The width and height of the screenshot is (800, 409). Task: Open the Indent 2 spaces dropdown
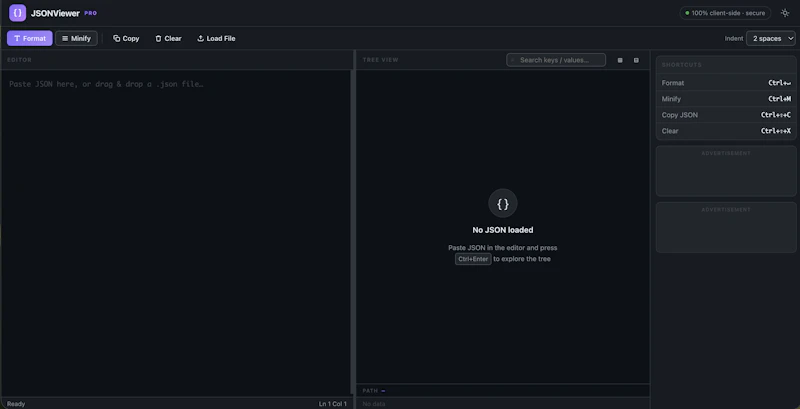point(770,38)
